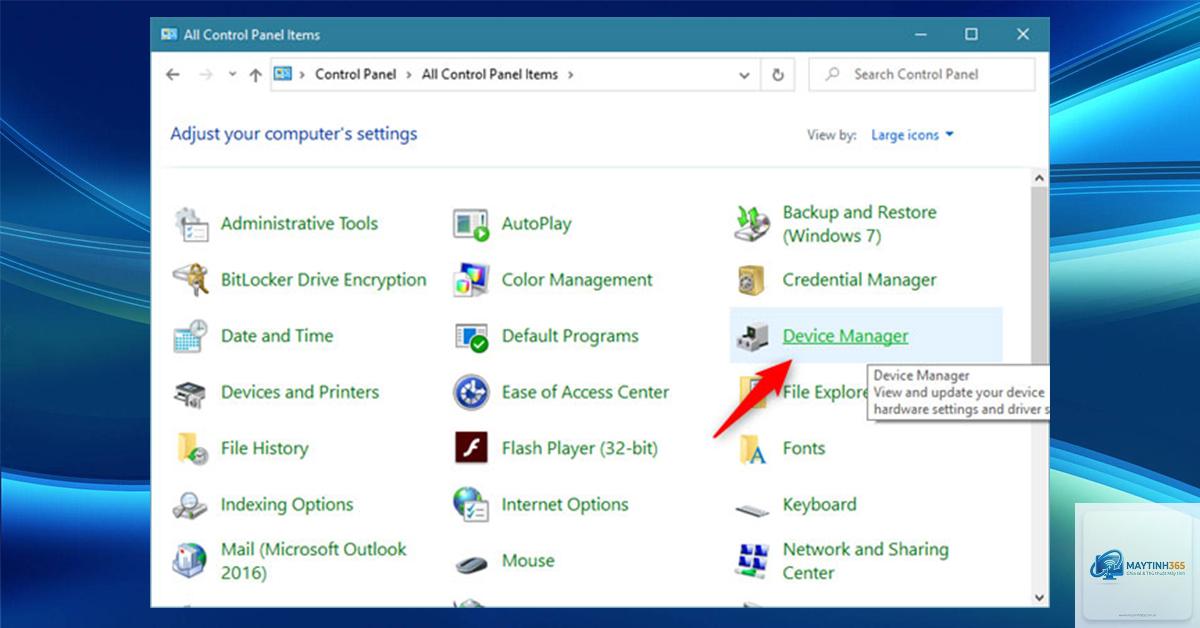This screenshot has width=1200, height=628.
Task: Click the Indexing Options link
Action: pyautogui.click(x=287, y=504)
